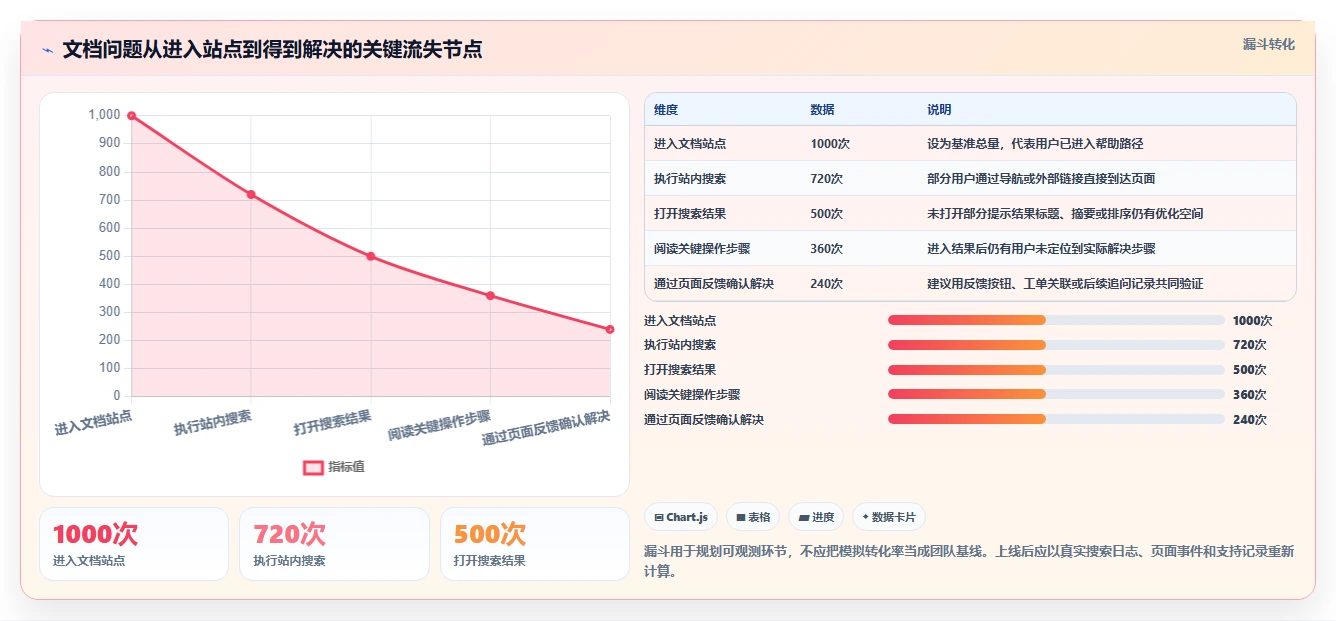Click the 打开搜索结果 caption in the stat card
The height and width of the screenshot is (621, 1336).
click(489, 561)
